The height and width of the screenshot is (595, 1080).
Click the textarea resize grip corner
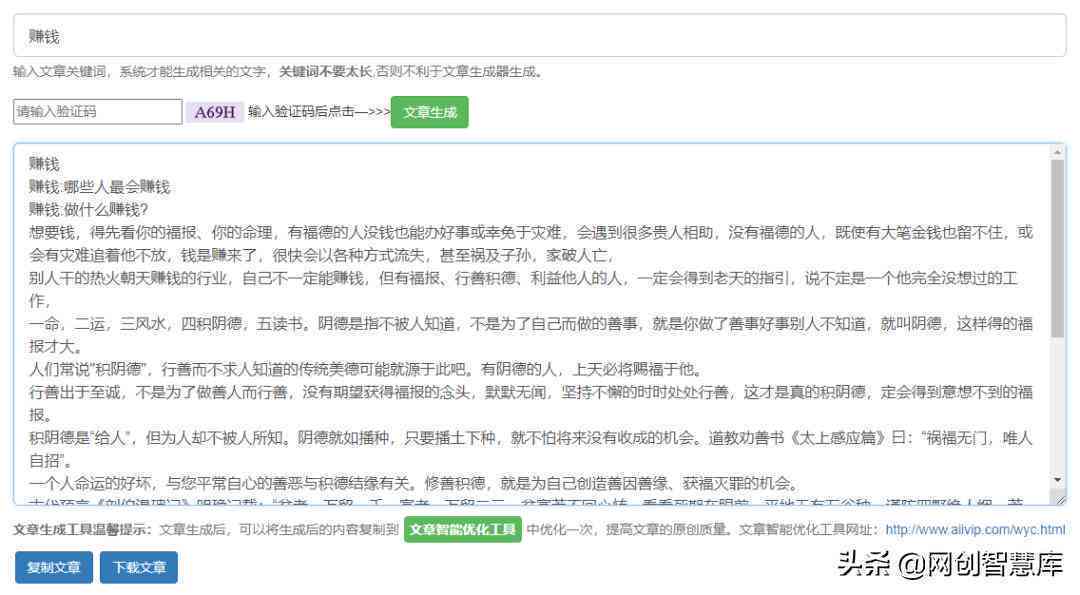[x=1059, y=499]
